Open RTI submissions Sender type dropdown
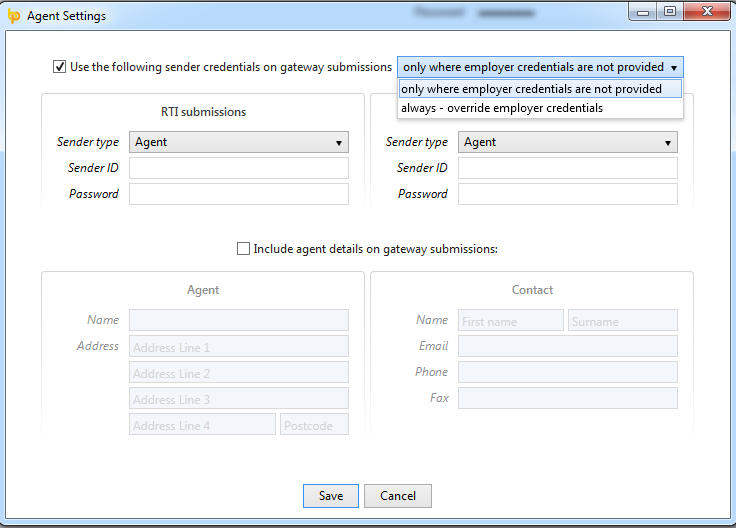 (239, 142)
